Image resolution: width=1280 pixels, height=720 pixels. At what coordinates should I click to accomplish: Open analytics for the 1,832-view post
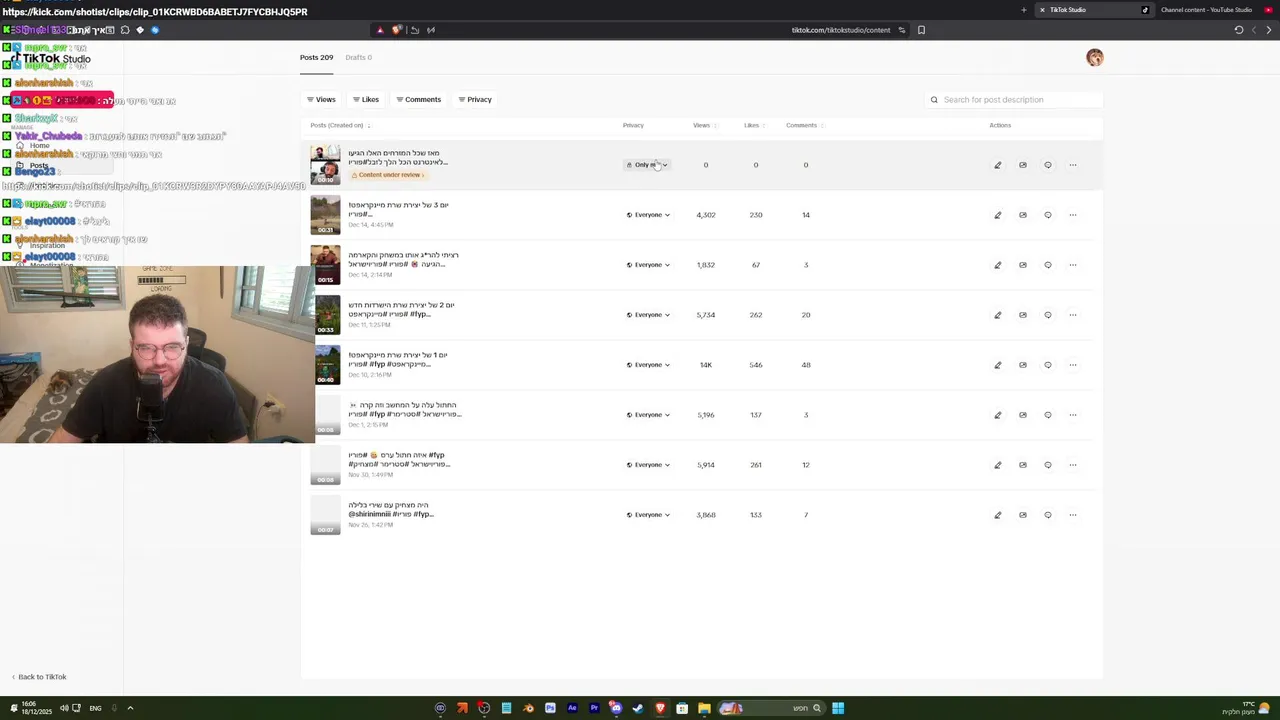(x=1022, y=265)
